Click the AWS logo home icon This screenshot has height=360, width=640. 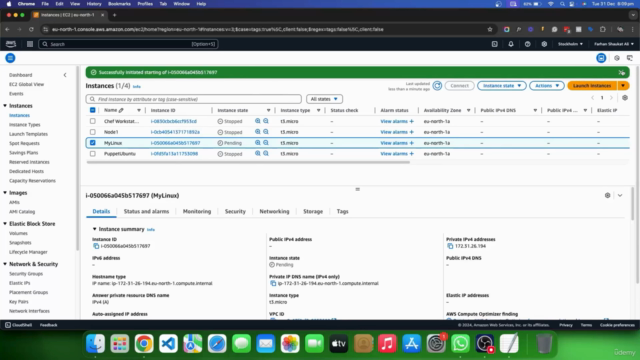11,44
